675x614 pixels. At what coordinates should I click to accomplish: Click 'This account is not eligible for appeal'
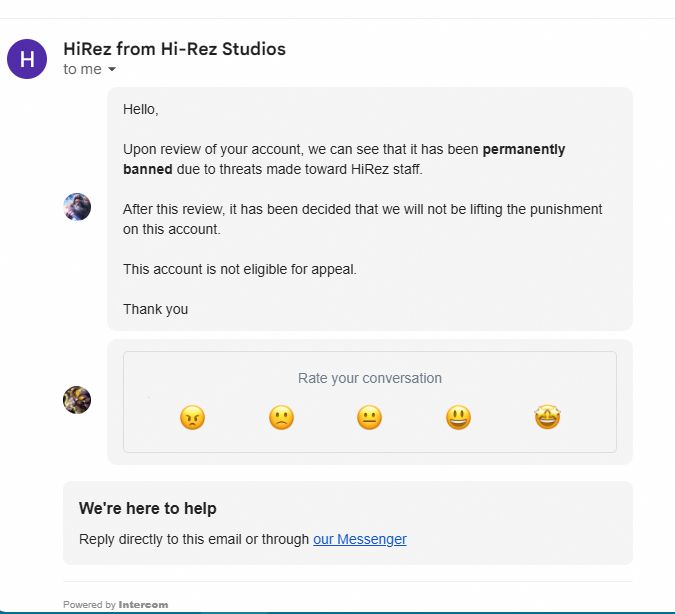click(239, 269)
